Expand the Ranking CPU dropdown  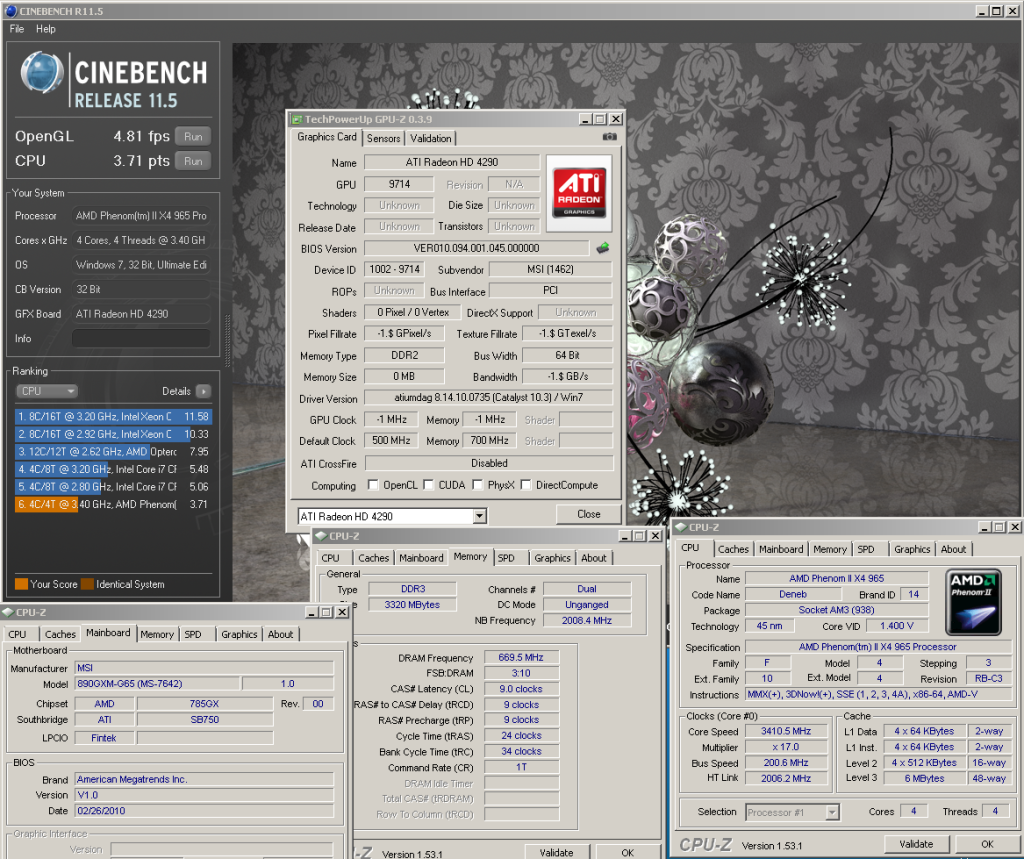point(46,391)
